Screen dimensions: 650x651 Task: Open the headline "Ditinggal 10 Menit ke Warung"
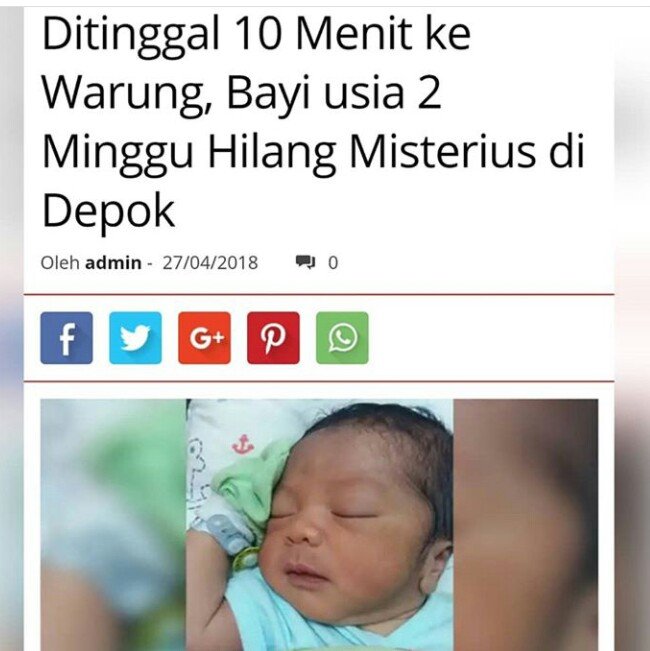(257, 36)
